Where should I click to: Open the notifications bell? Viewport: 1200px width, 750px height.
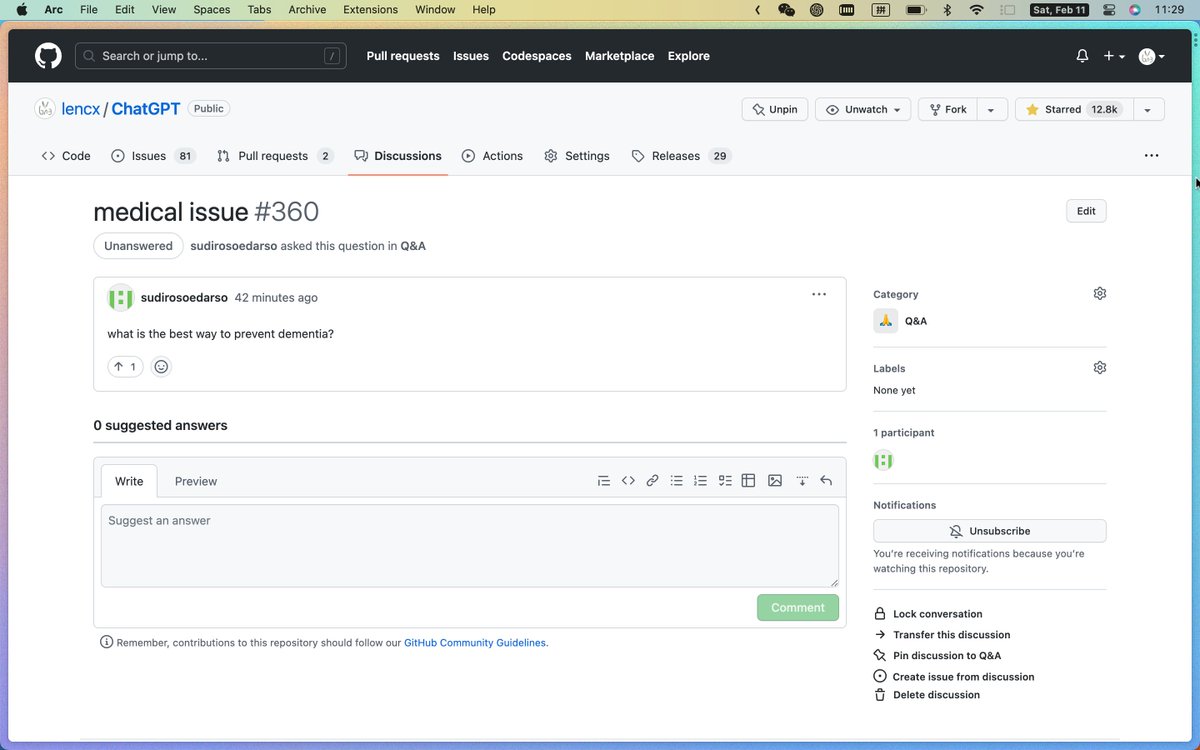1082,56
